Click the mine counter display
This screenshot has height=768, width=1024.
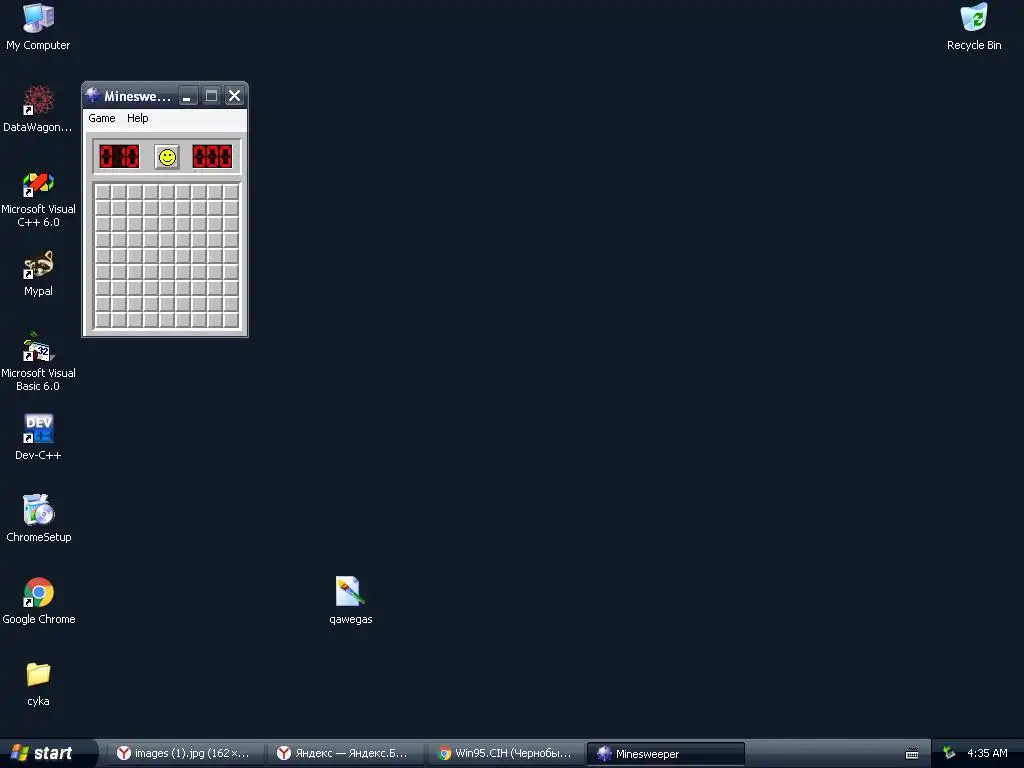point(120,157)
